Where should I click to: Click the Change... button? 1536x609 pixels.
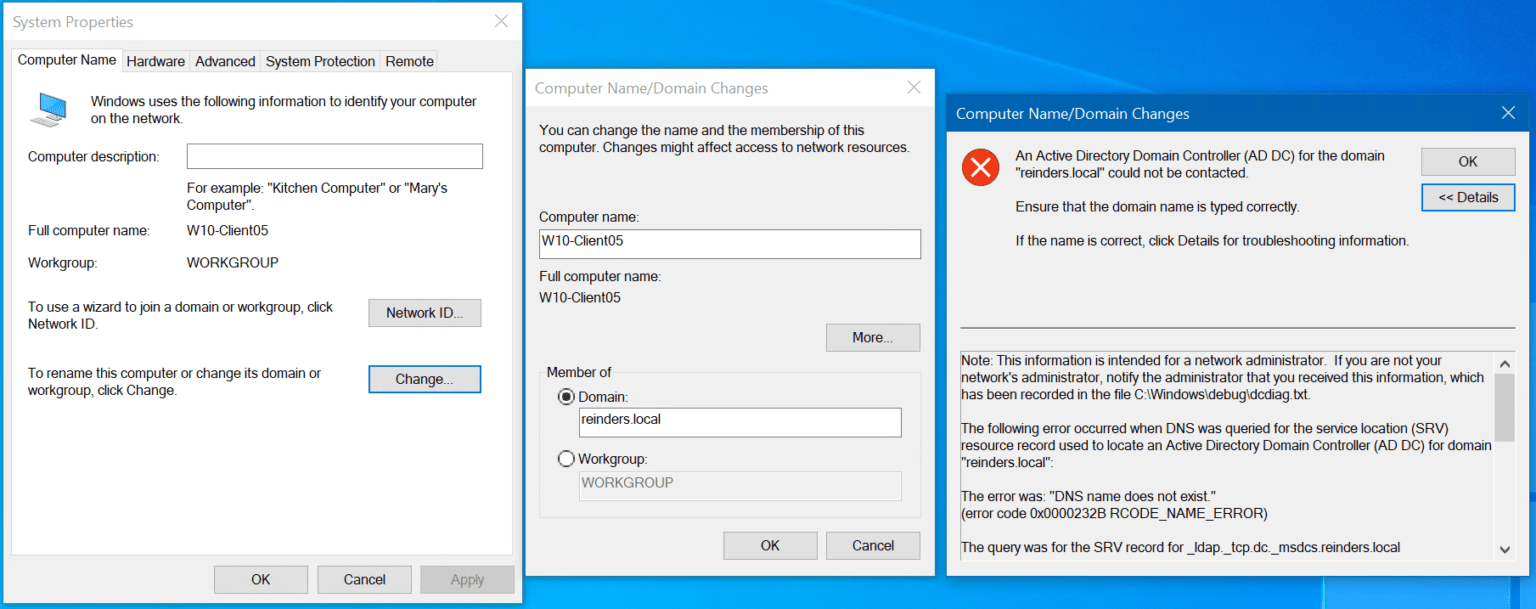[x=425, y=379]
